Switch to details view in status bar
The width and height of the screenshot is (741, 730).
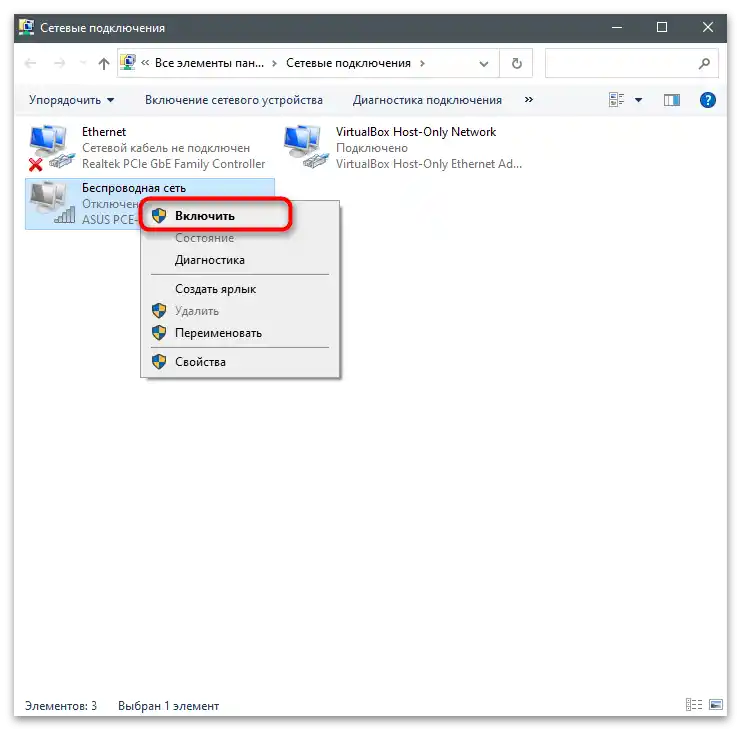point(694,705)
